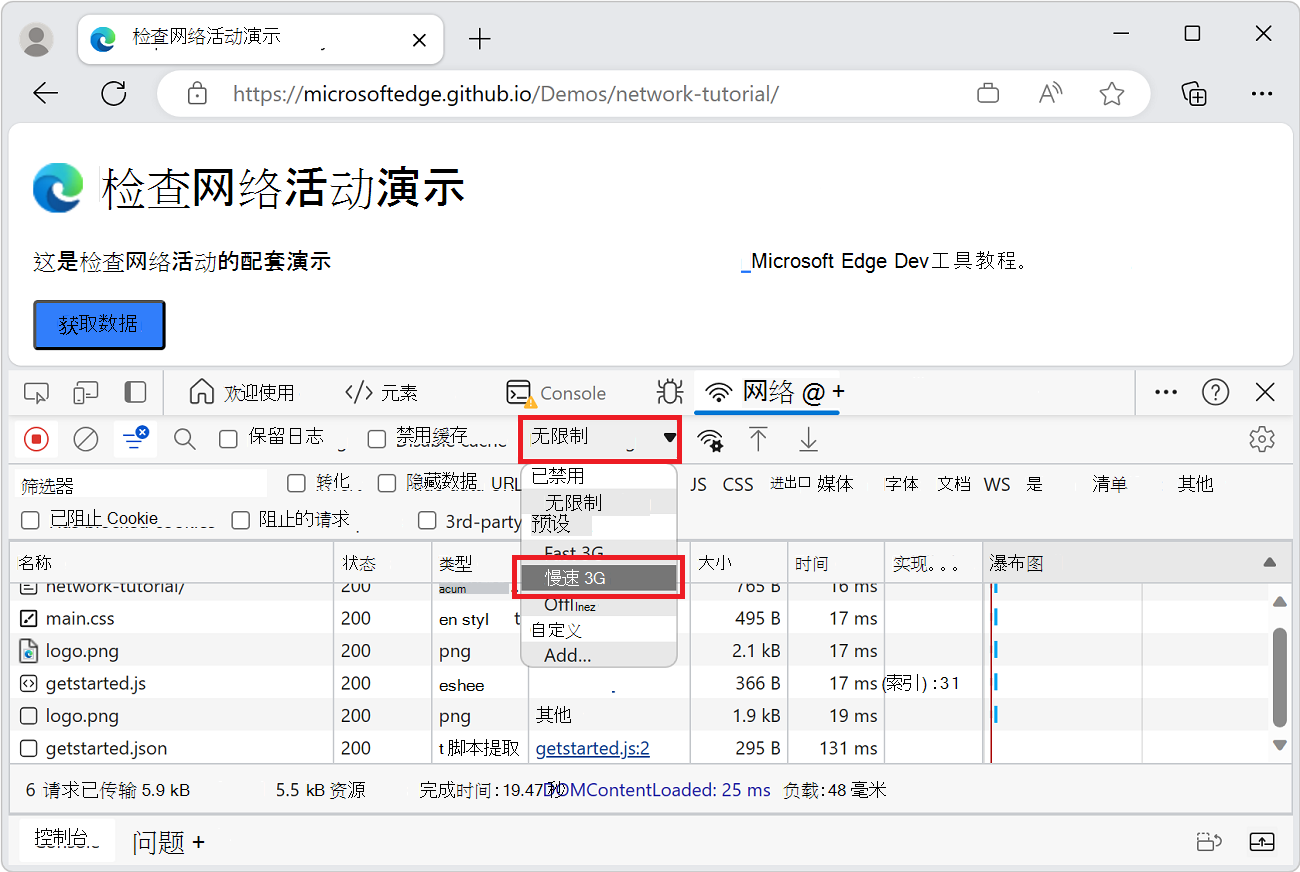Select 慢速 3G throttling option
The image size is (1300, 872).
pos(598,578)
